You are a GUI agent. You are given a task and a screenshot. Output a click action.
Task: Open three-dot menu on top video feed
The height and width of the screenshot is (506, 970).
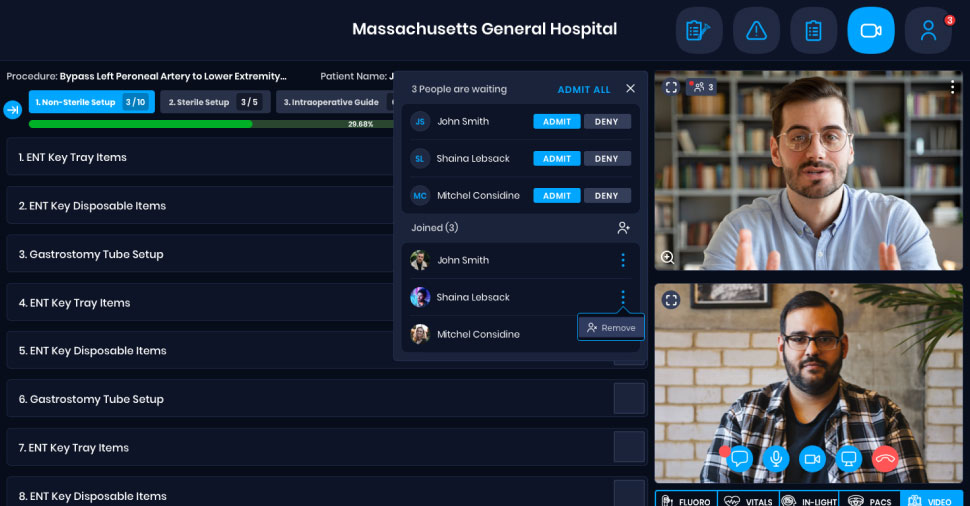(953, 87)
